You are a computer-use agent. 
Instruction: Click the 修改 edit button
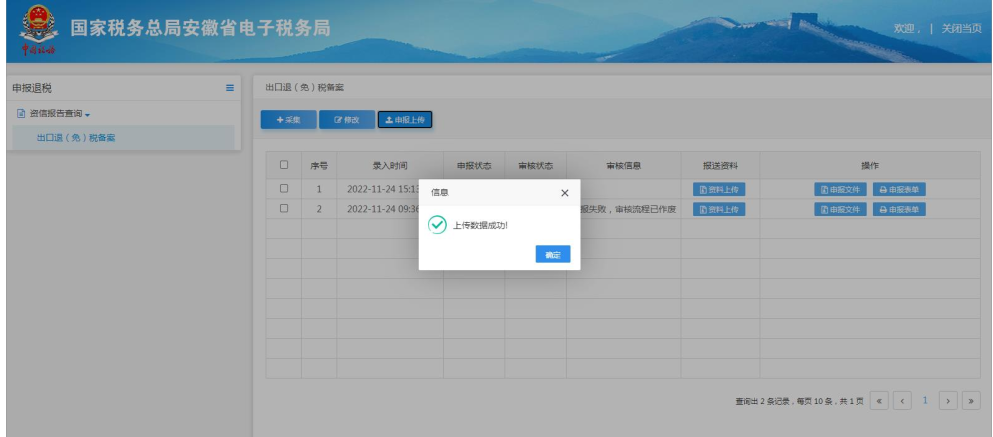(x=346, y=120)
